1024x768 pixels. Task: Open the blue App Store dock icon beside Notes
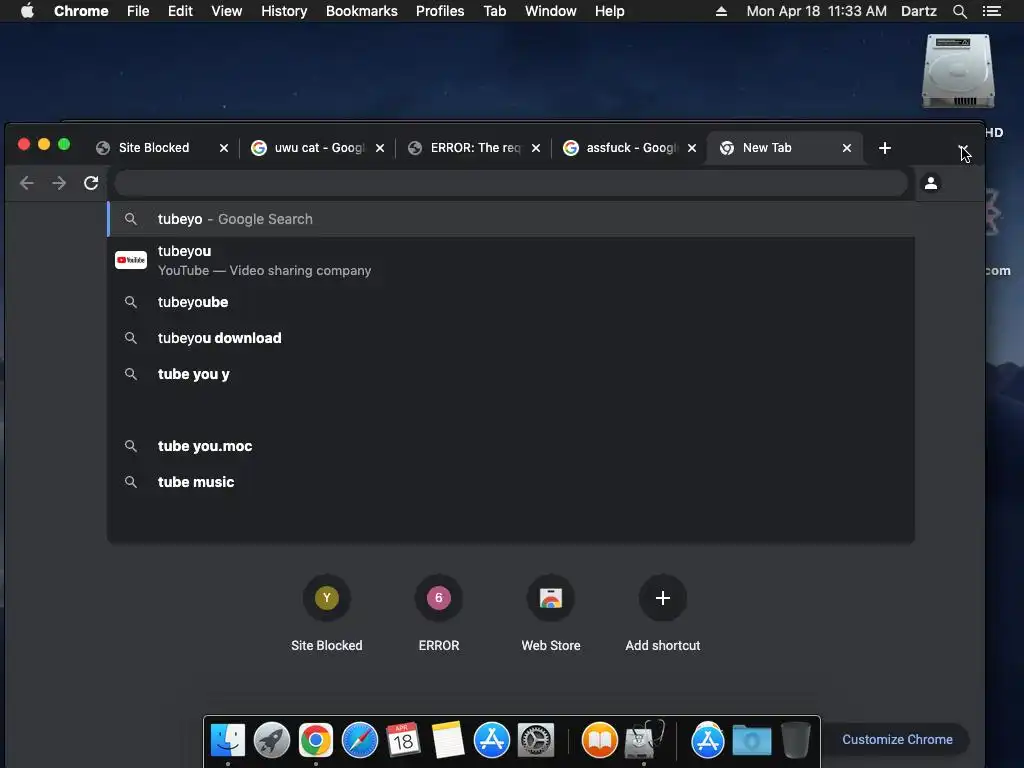(x=491, y=741)
